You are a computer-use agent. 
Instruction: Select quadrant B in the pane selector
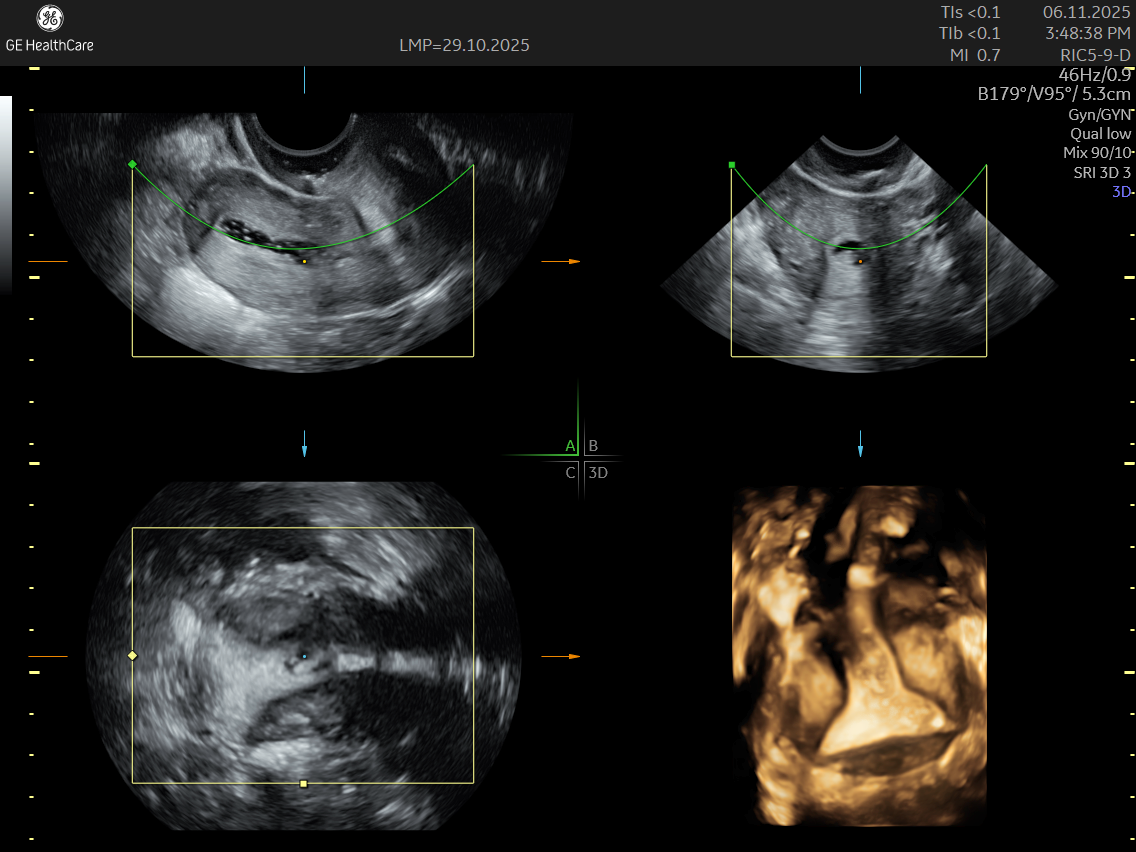click(x=593, y=446)
